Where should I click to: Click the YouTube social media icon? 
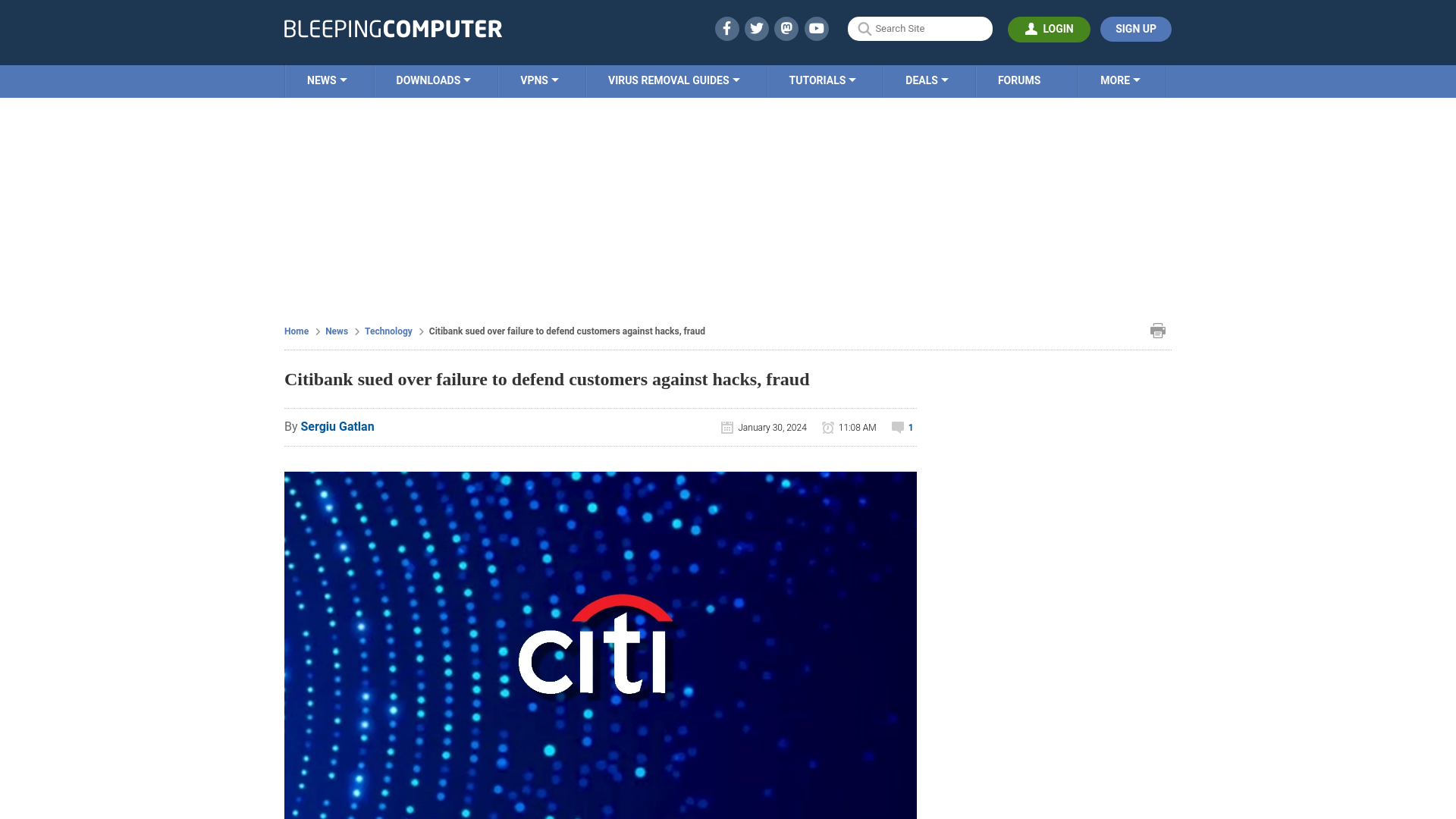816,28
